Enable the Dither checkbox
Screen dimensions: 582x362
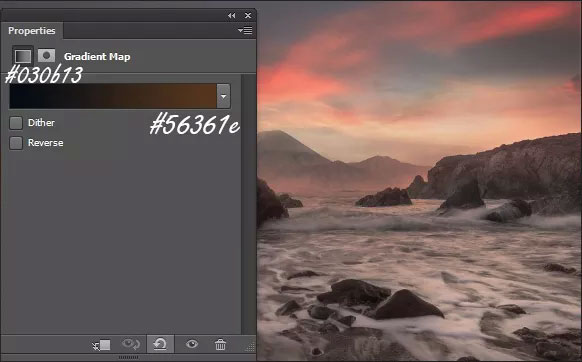click(16, 123)
